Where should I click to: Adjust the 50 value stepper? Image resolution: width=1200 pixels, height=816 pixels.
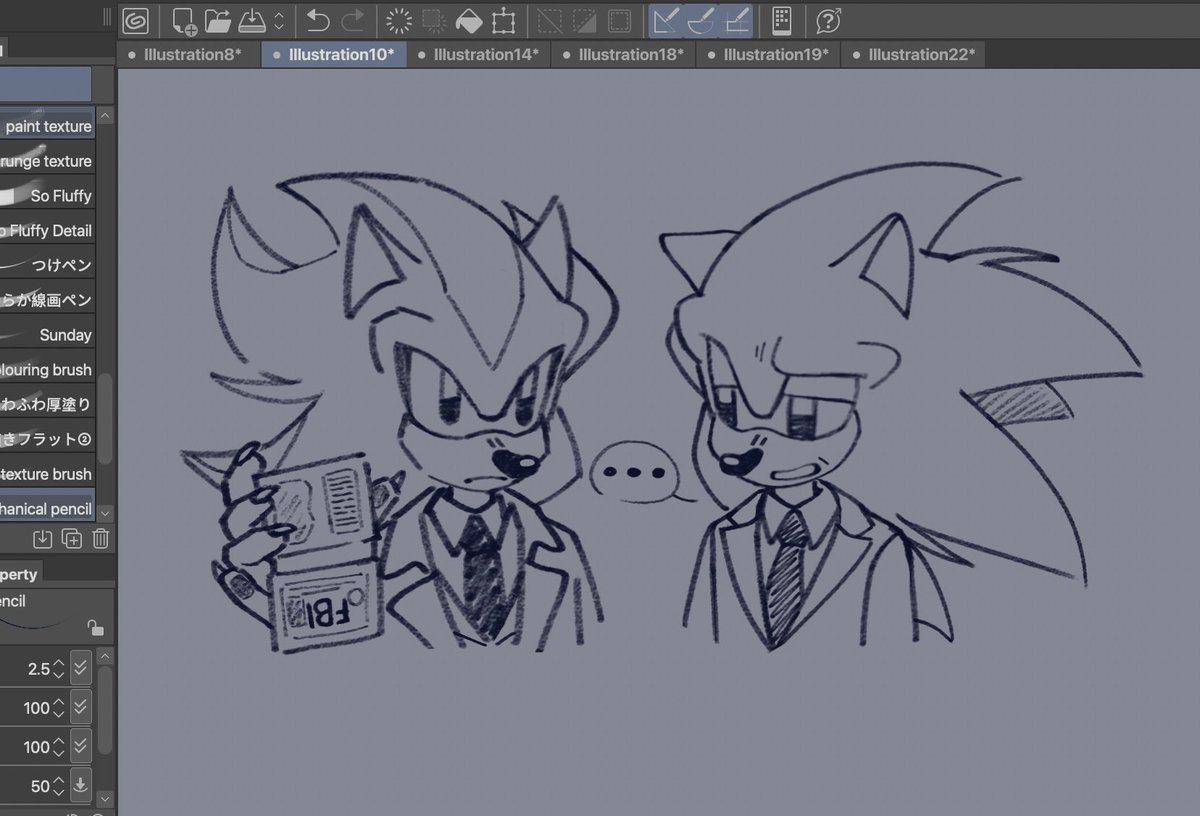coord(59,785)
